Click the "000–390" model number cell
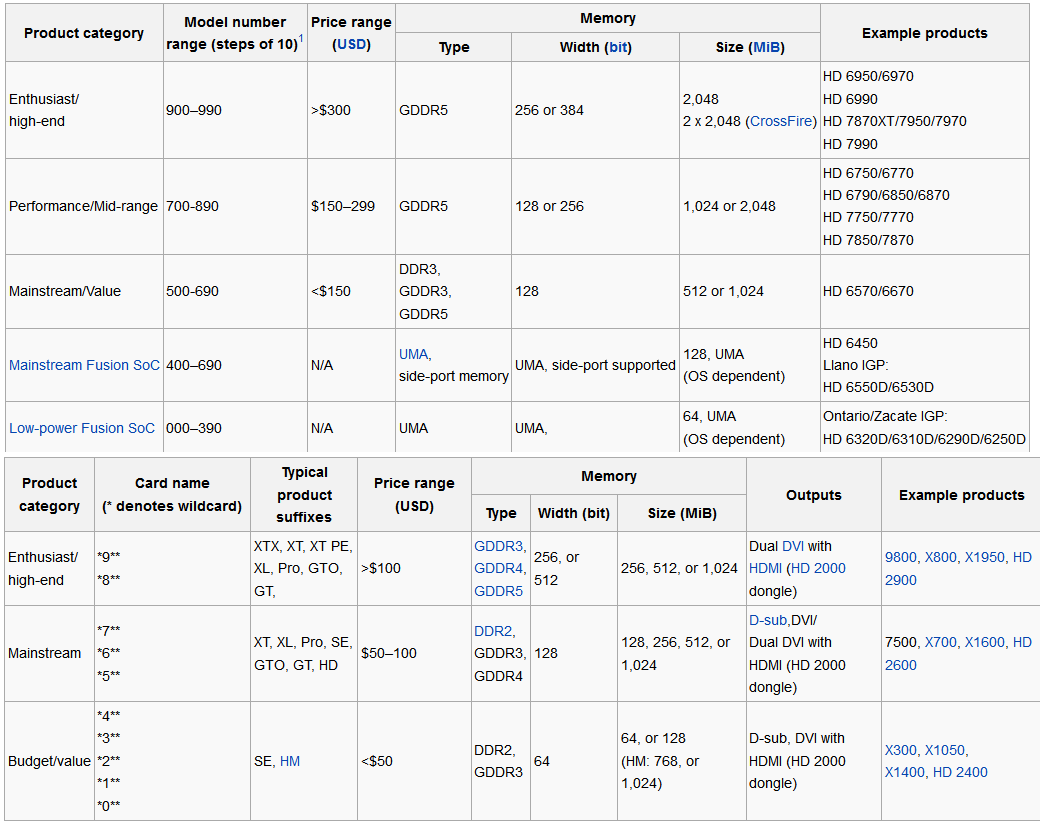1040x823 pixels. (235, 428)
